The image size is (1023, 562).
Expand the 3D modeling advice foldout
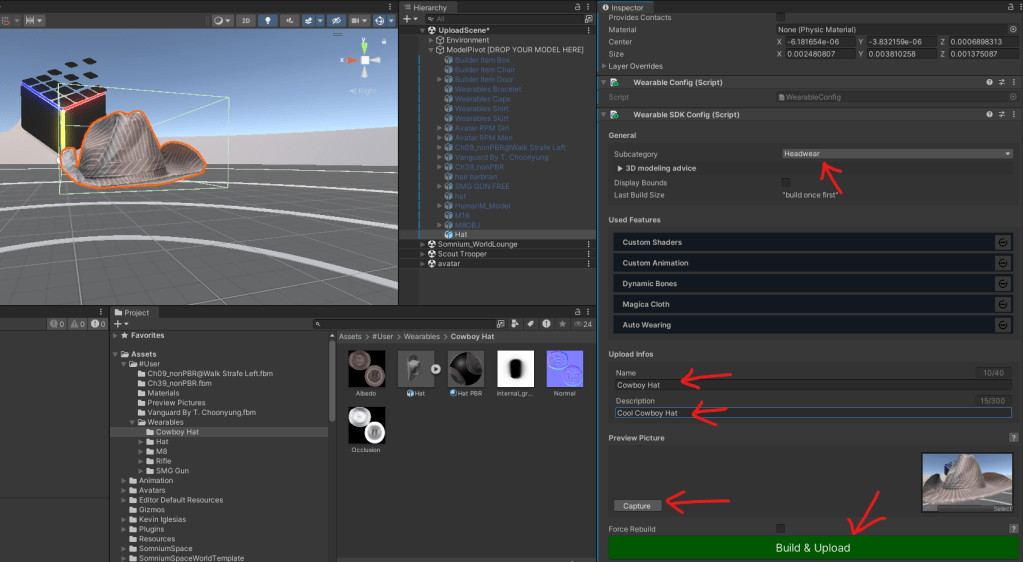click(x=620, y=168)
